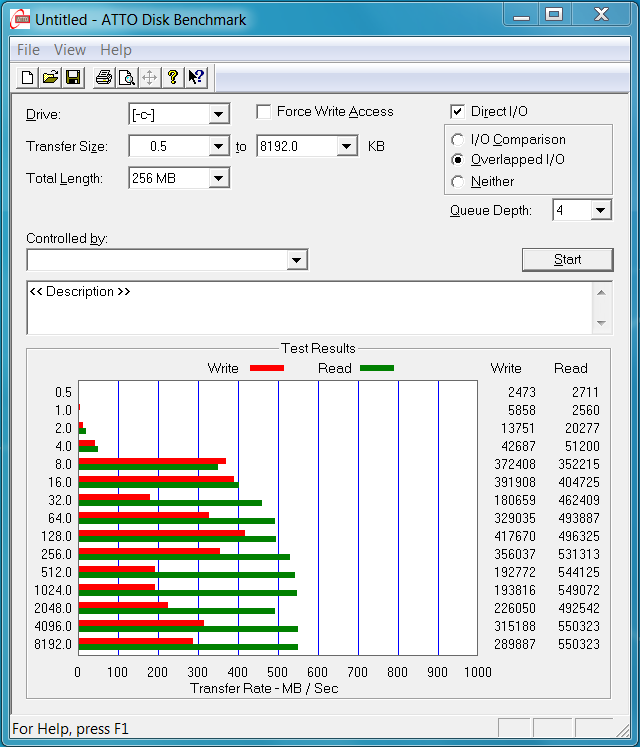The height and width of the screenshot is (747, 640).
Task: Open the Queue Depth dropdown
Action: pos(600,210)
